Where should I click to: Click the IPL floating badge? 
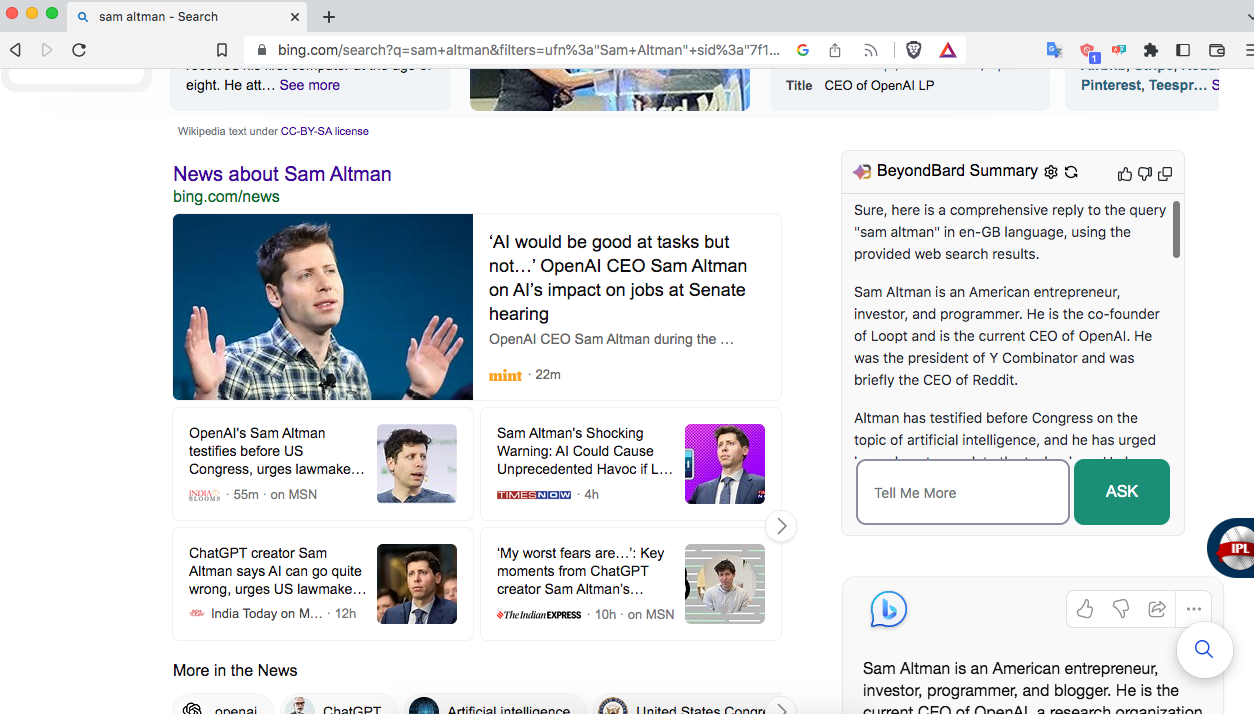click(x=1231, y=547)
